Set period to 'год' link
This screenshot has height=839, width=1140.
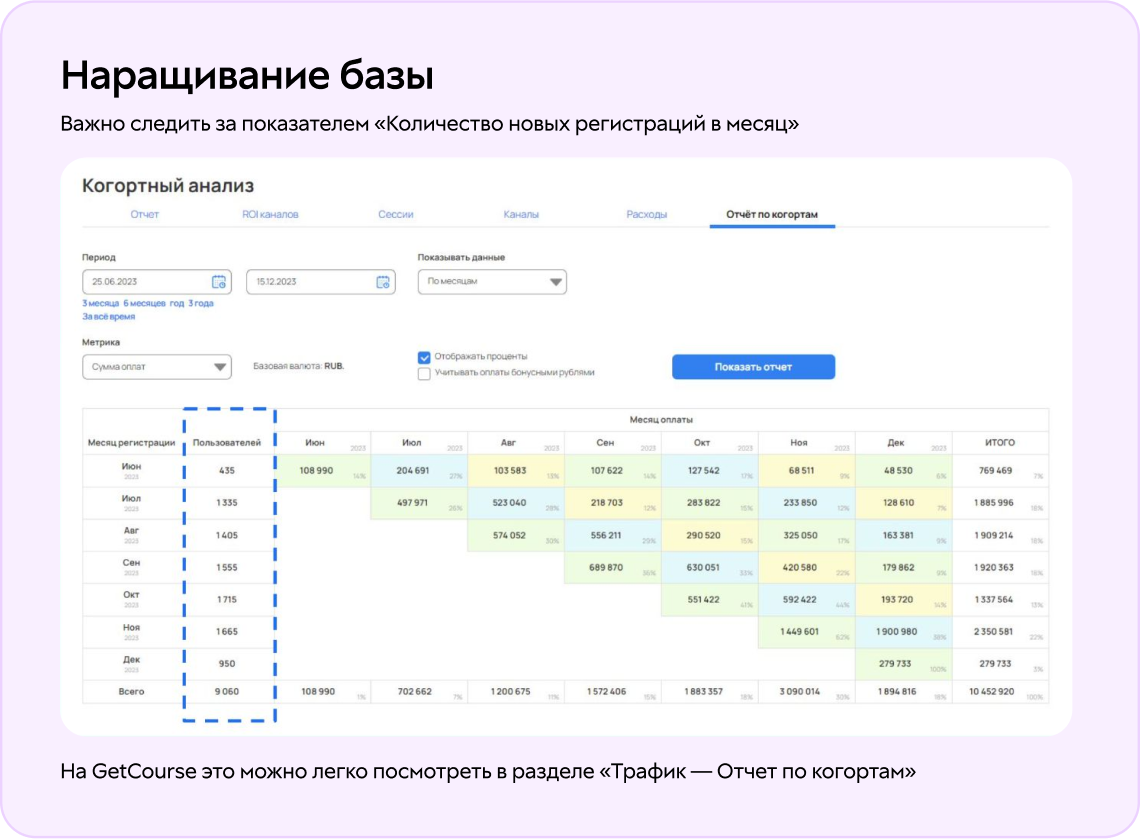pyautogui.click(x=177, y=303)
